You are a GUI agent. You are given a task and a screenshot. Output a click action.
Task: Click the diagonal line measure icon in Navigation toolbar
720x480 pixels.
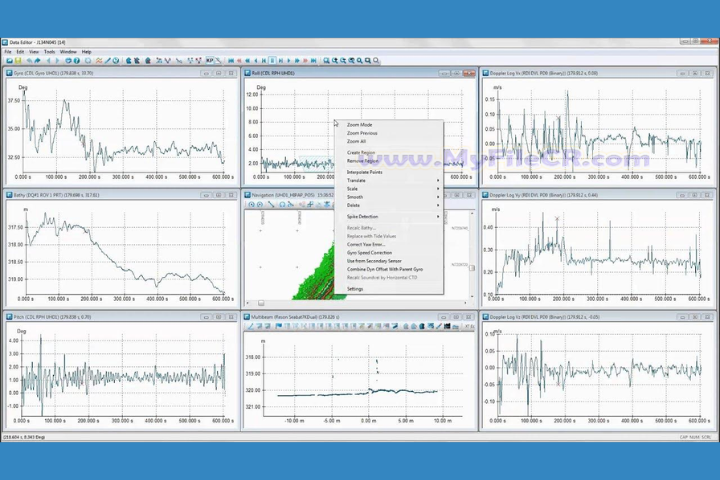tap(271, 204)
